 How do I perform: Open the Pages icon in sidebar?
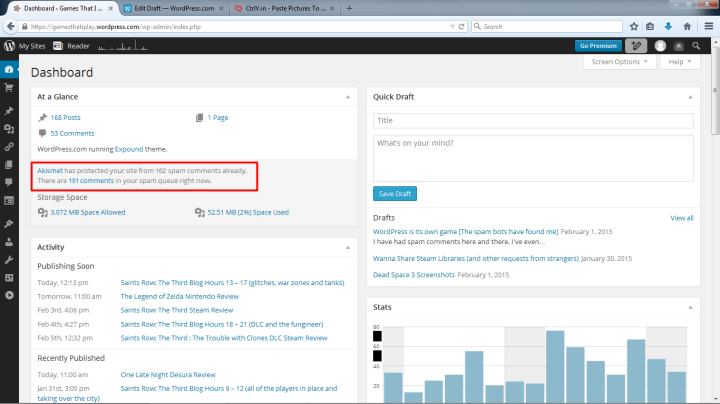pos(9,165)
